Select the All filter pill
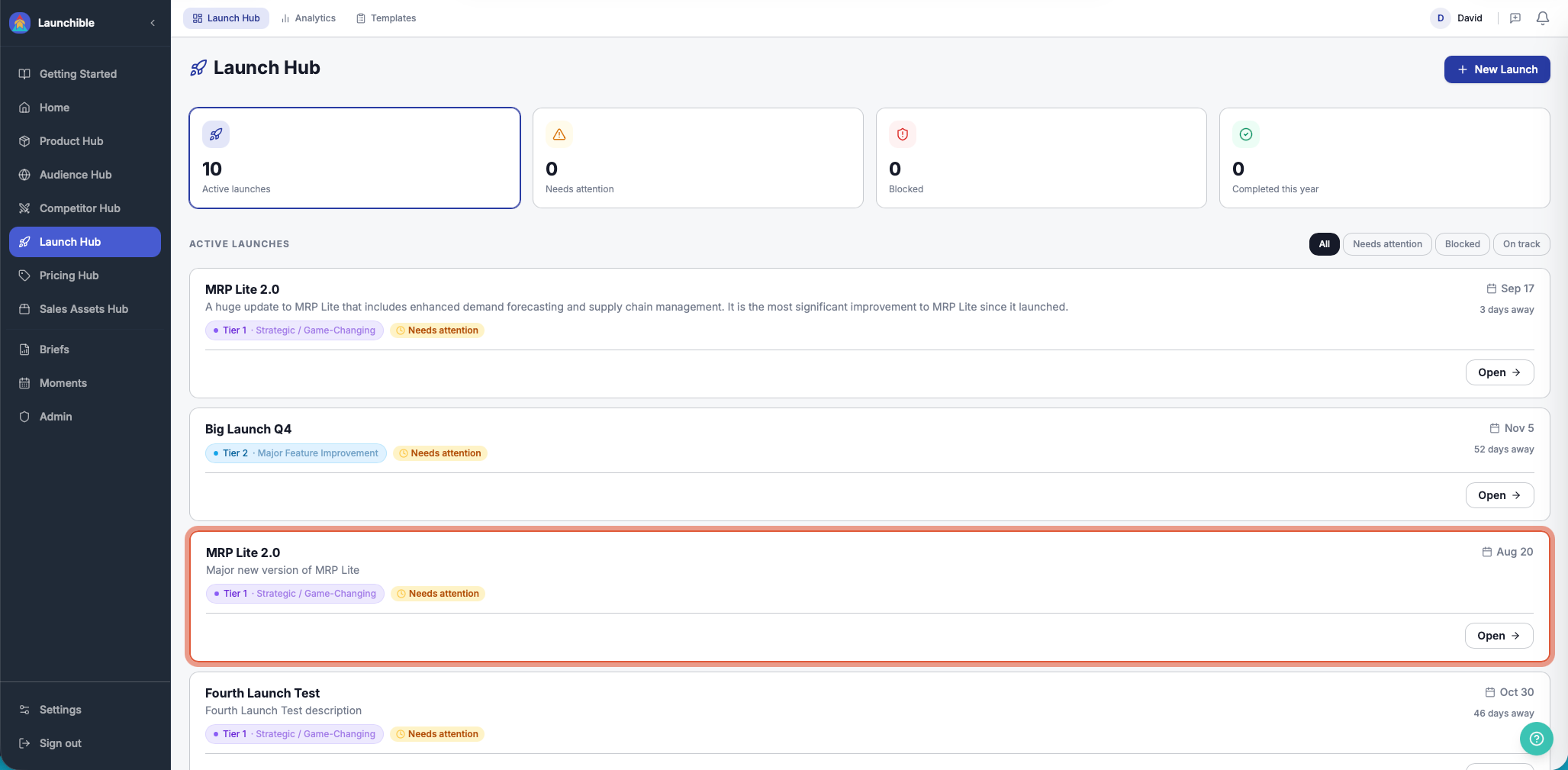This screenshot has height=770, width=1568. coord(1324,244)
